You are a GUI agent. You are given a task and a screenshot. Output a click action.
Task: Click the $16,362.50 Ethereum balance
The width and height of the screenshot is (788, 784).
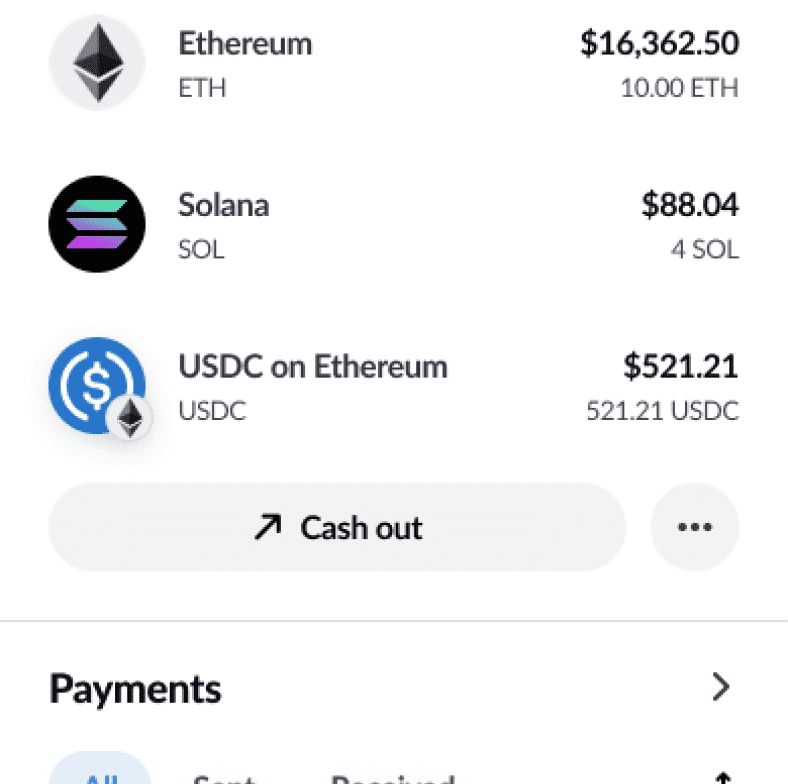tap(659, 43)
